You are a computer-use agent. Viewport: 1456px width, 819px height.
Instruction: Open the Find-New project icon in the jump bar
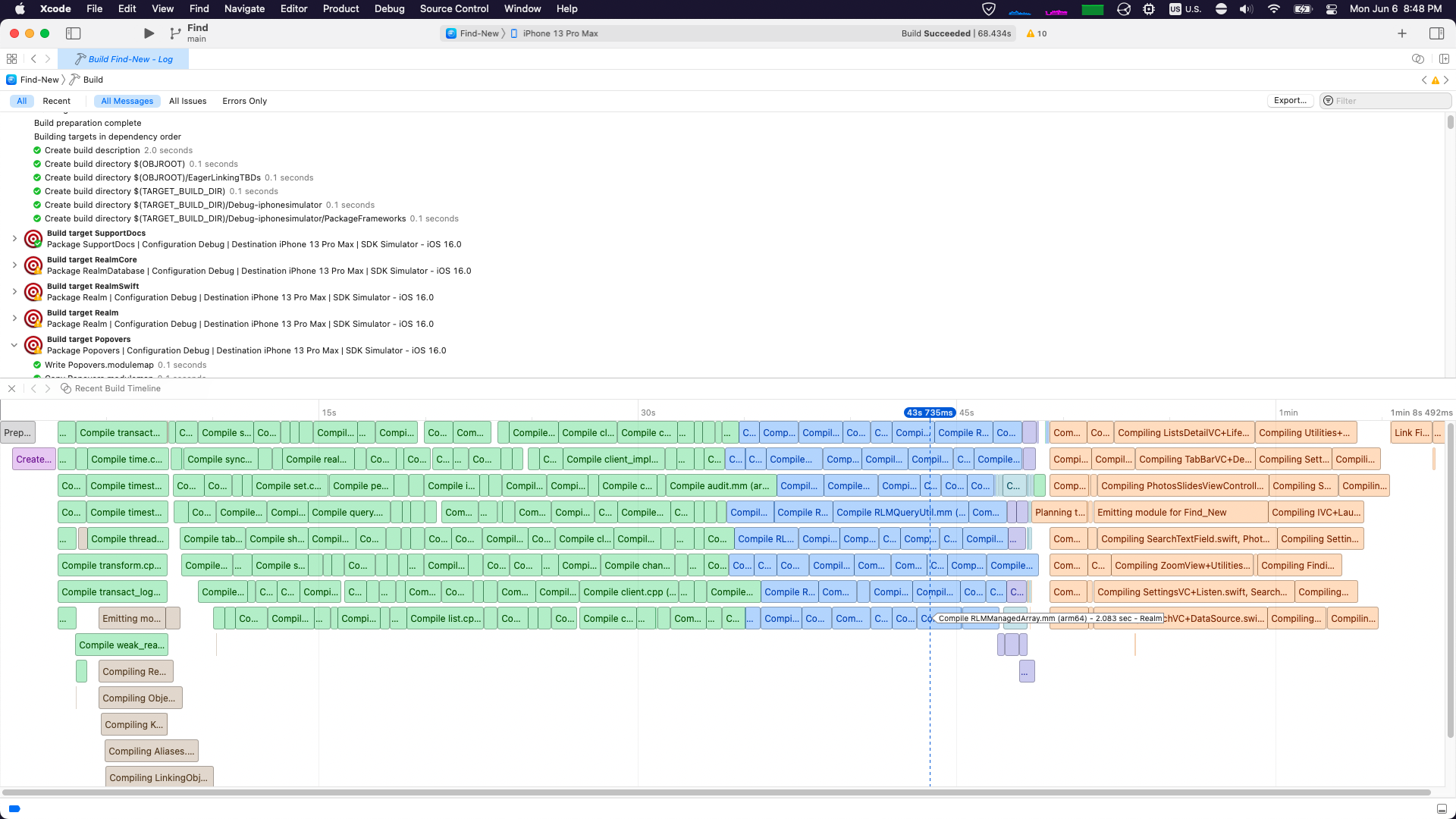[11, 80]
